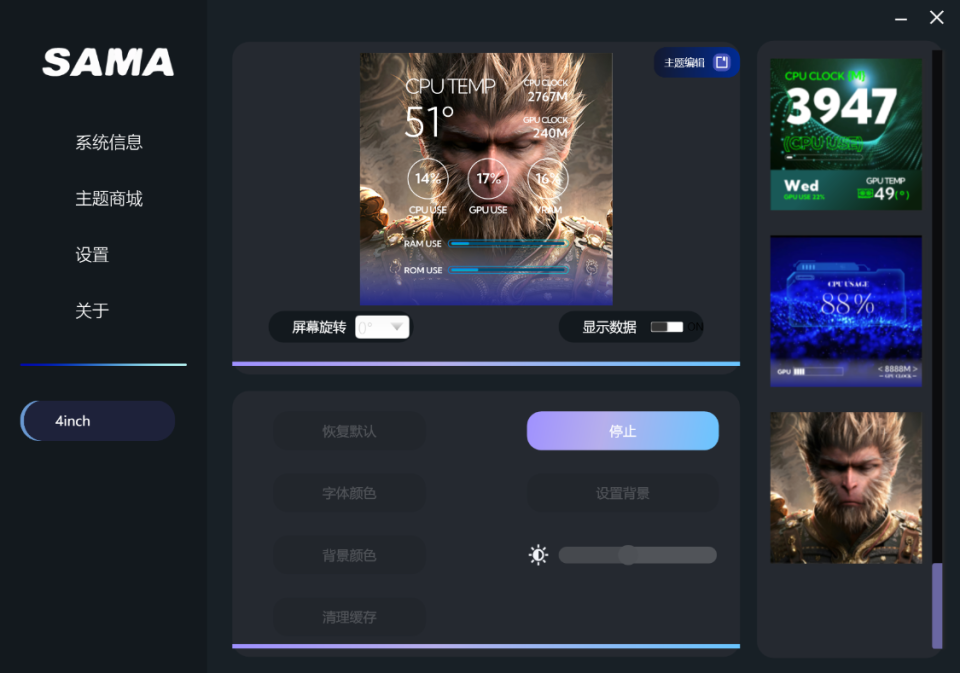
Task: Click the brightness sun icon
Action: point(538,555)
